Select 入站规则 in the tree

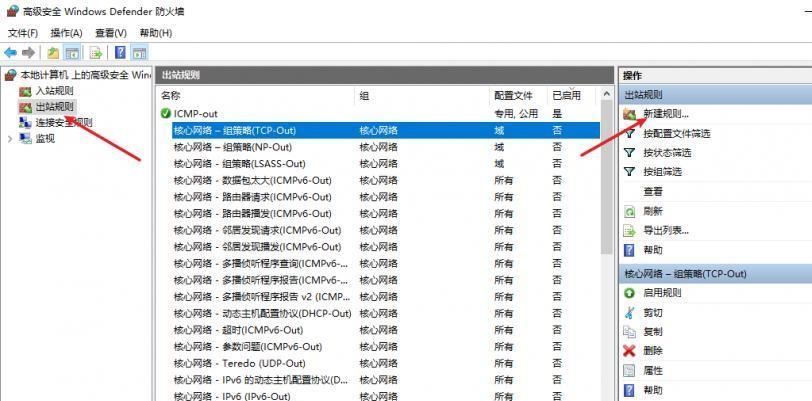[54, 91]
